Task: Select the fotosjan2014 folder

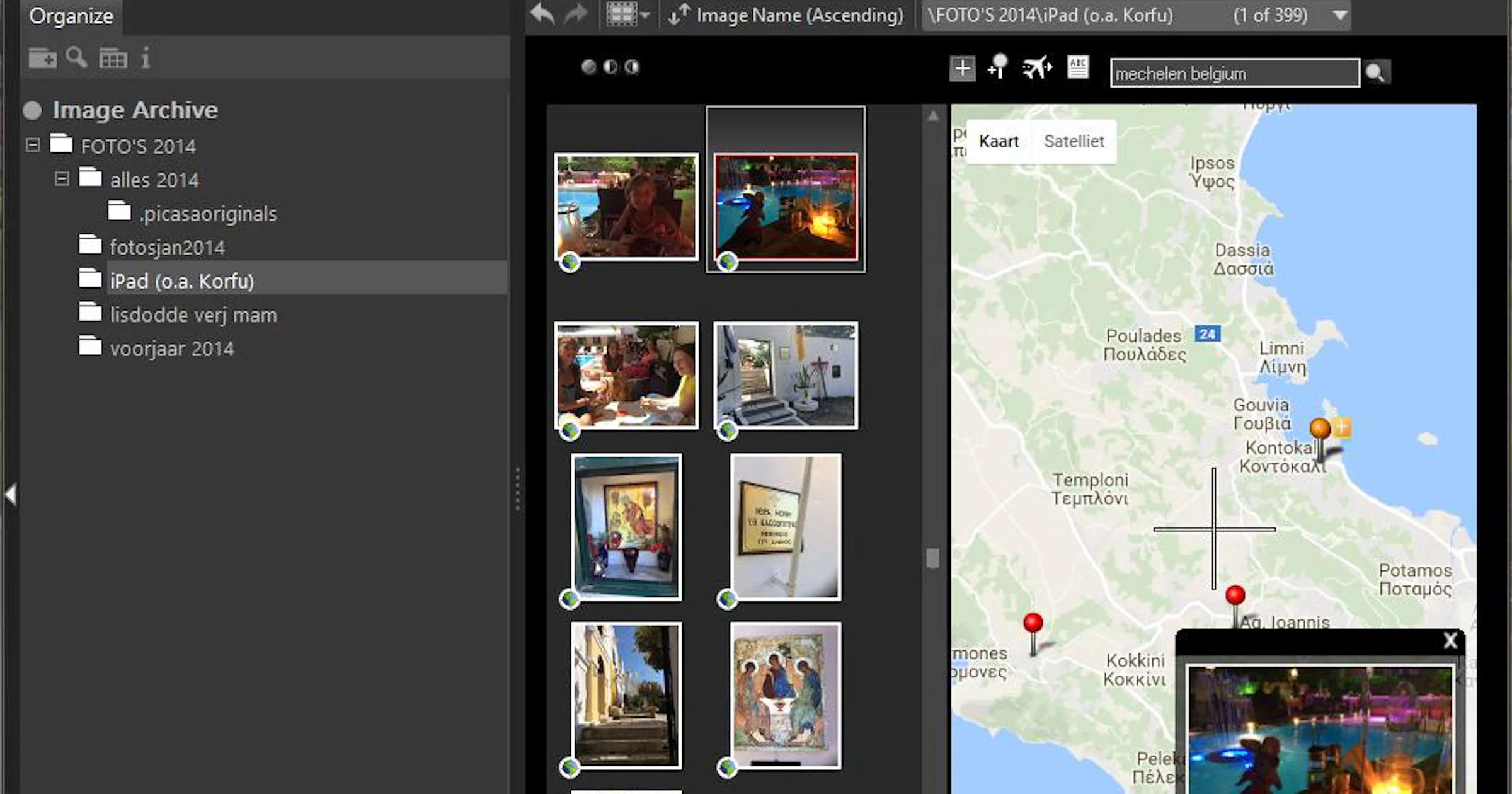Action: [x=167, y=247]
